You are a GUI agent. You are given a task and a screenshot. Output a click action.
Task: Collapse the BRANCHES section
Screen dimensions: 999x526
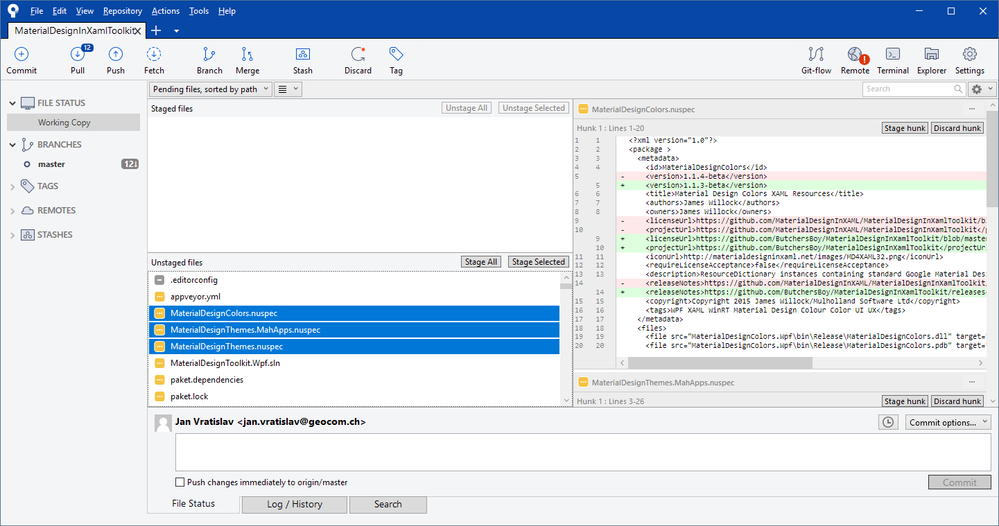tap(12, 145)
